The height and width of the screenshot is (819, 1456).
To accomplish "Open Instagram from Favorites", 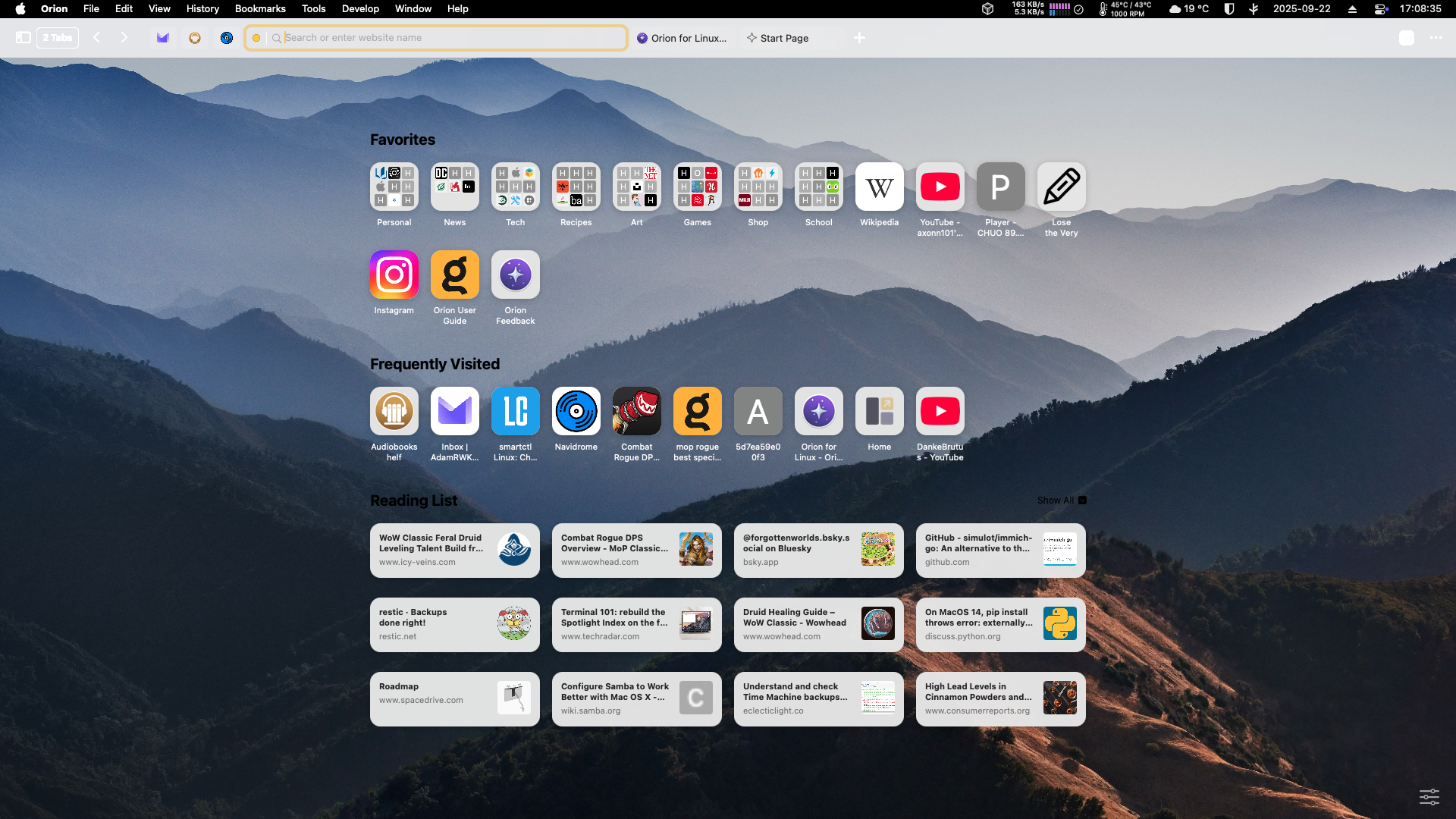I will coord(394,275).
